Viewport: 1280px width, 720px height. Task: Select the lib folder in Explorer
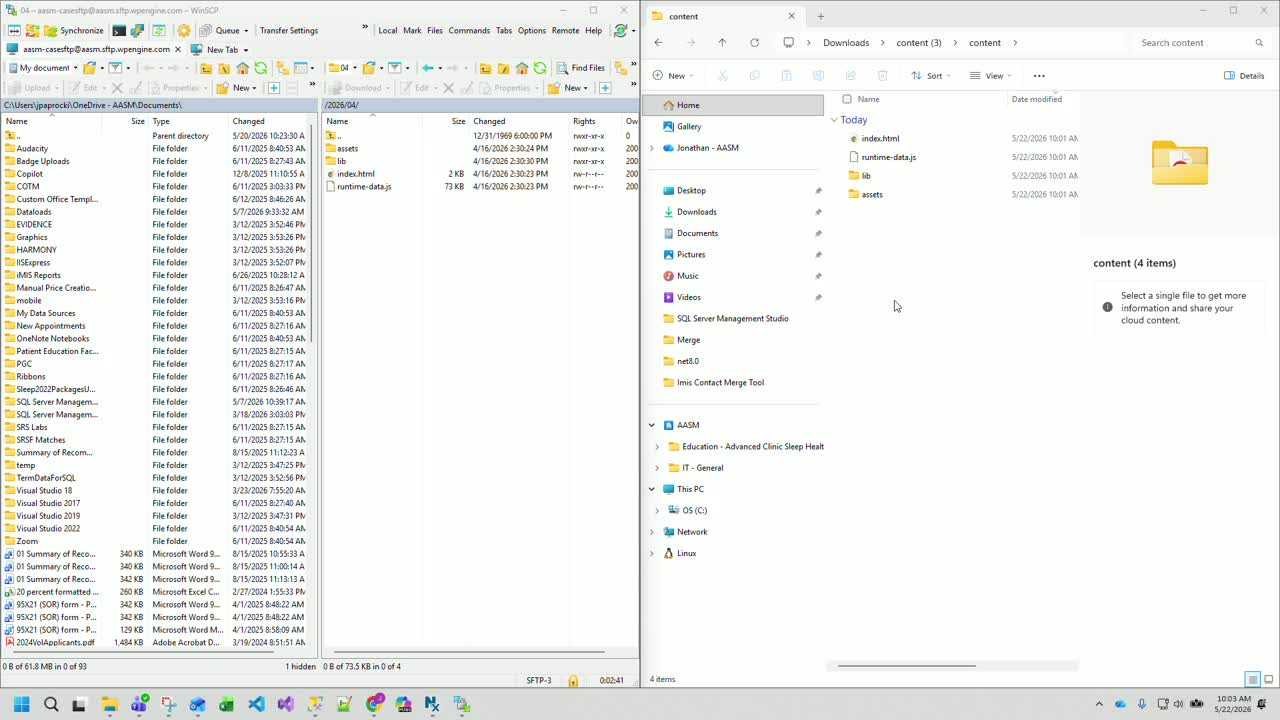click(x=866, y=176)
